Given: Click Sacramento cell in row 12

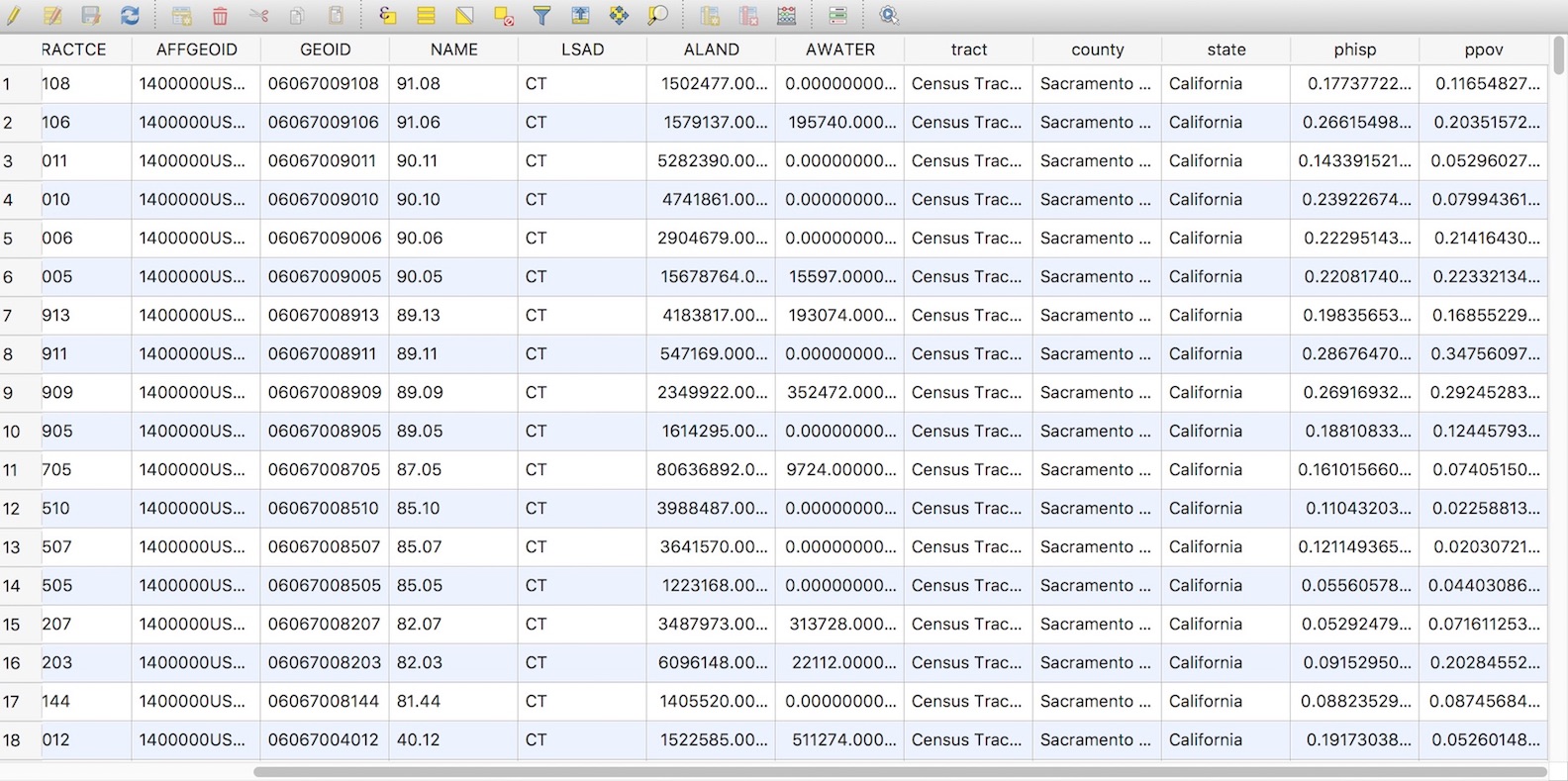Looking at the screenshot, I should 1097,509.
